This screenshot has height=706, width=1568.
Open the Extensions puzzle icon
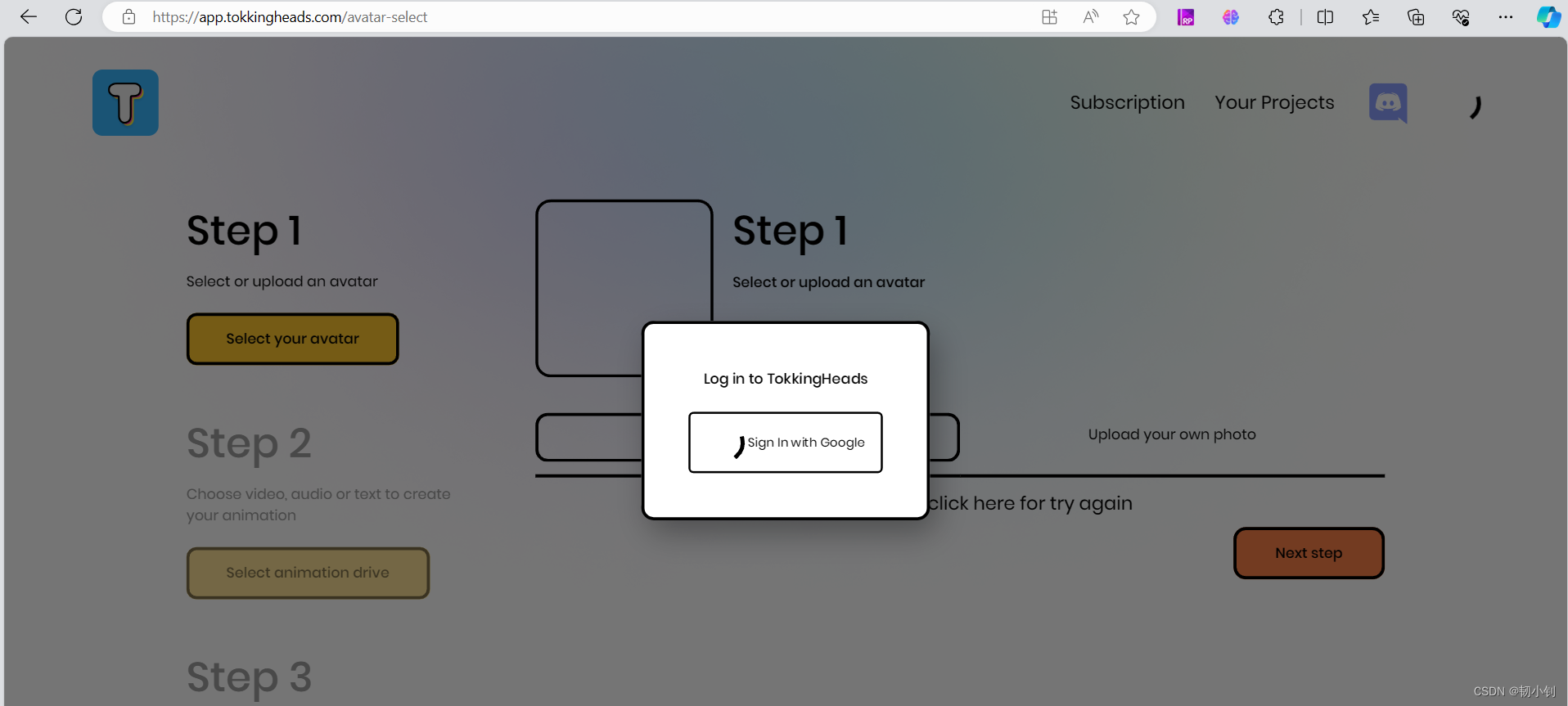point(1276,17)
